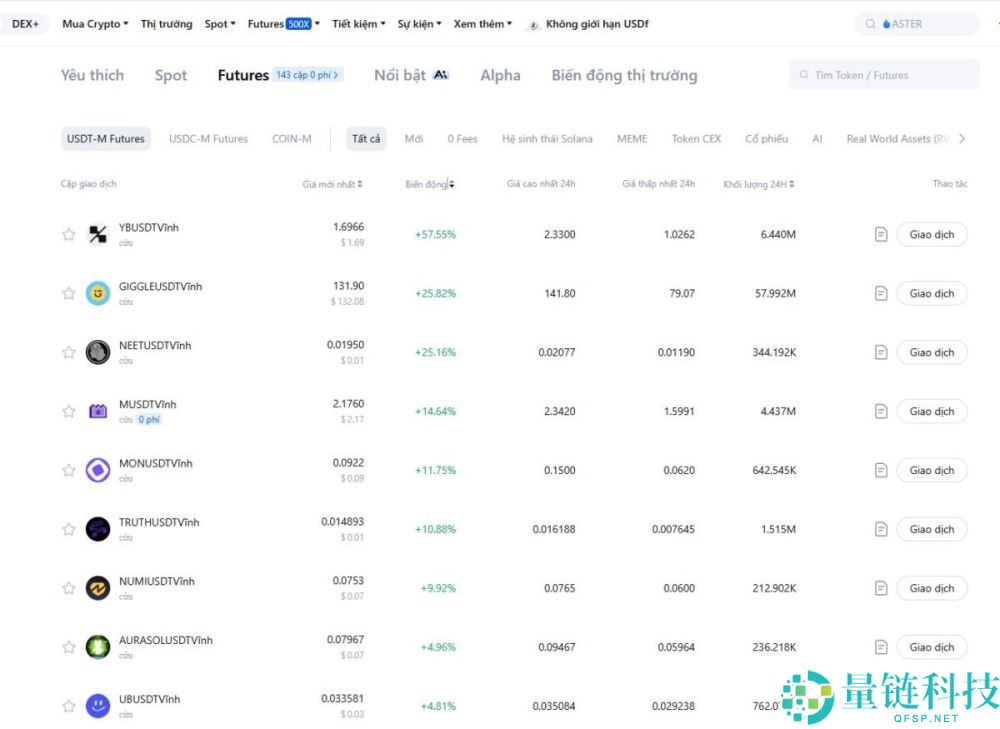Switch to the Spot market tab
Screen dimensions: 1000x729
171,75
